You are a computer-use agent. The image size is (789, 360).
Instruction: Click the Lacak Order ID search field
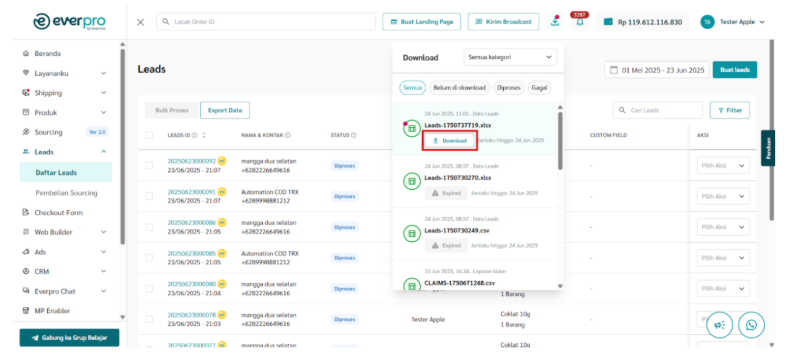tap(266, 22)
